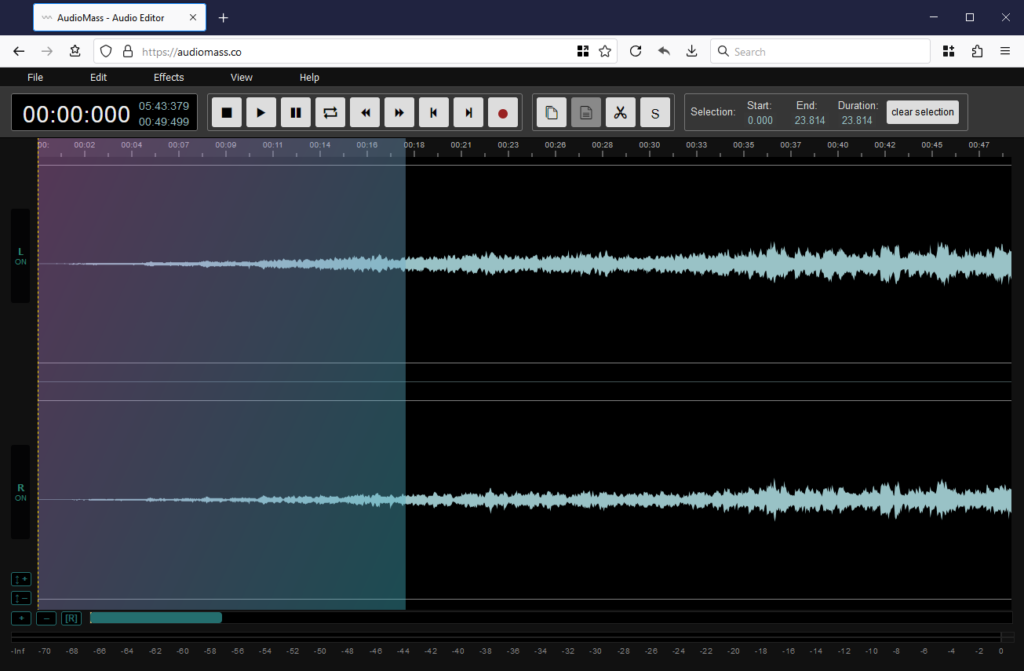Open the File menu

(35, 77)
